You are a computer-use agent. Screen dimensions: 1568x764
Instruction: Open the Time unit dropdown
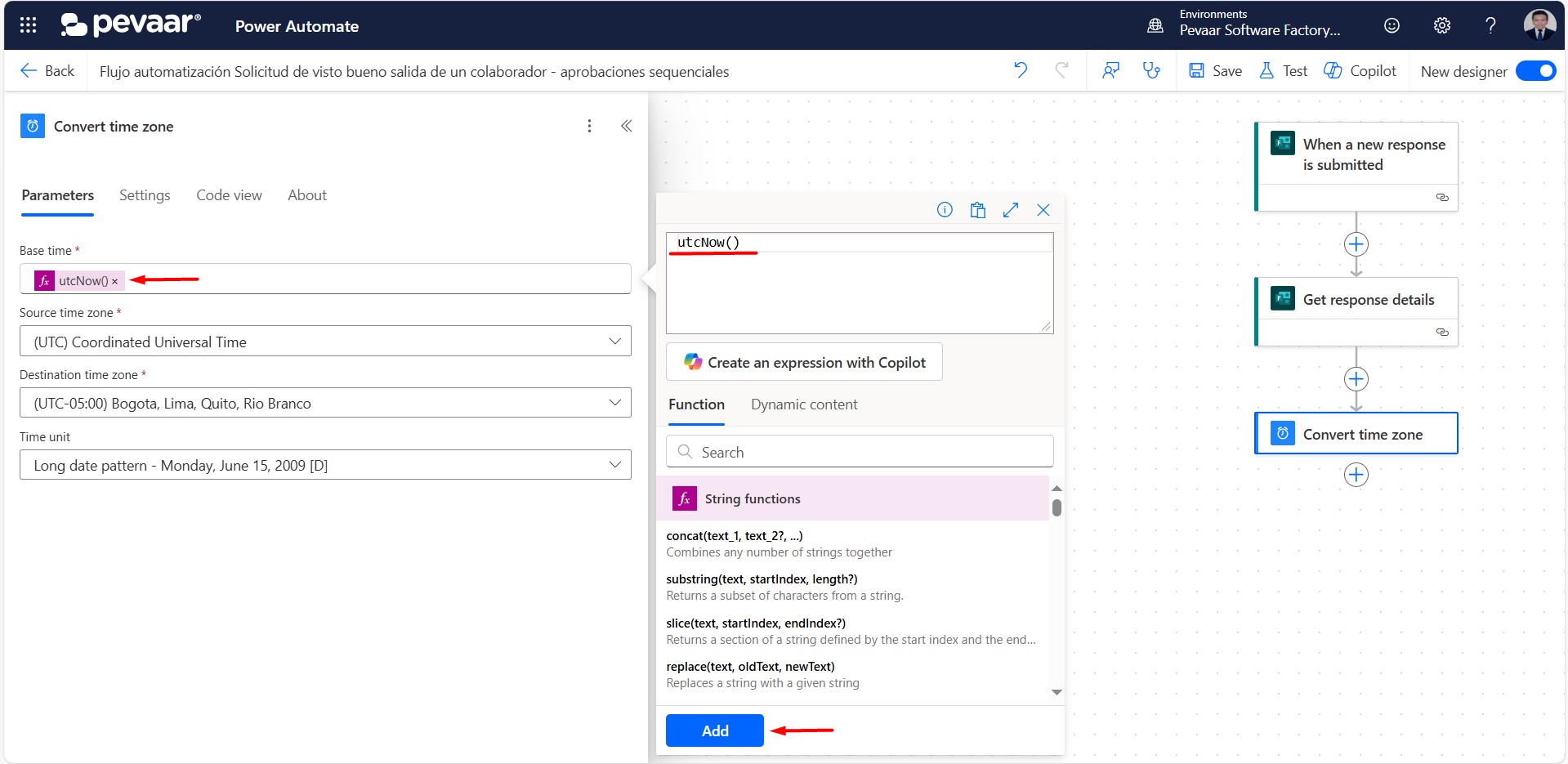(325, 465)
